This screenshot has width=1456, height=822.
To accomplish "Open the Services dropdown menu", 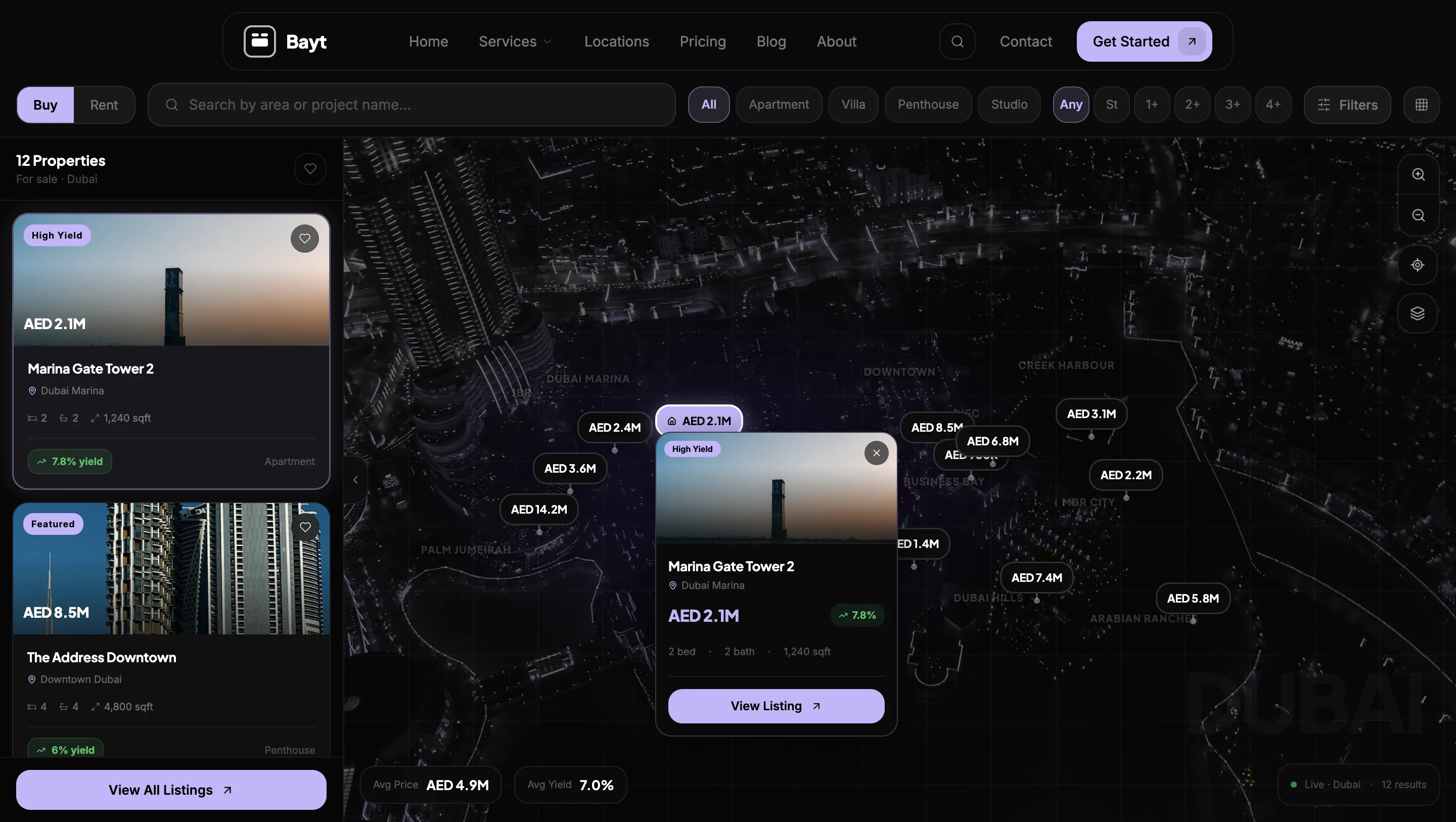I will click(x=515, y=41).
